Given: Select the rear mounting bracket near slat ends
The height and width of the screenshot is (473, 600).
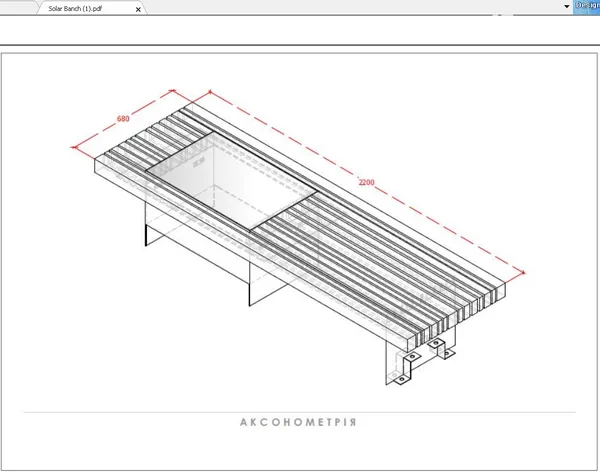Looking at the screenshot, I should coord(441,349).
